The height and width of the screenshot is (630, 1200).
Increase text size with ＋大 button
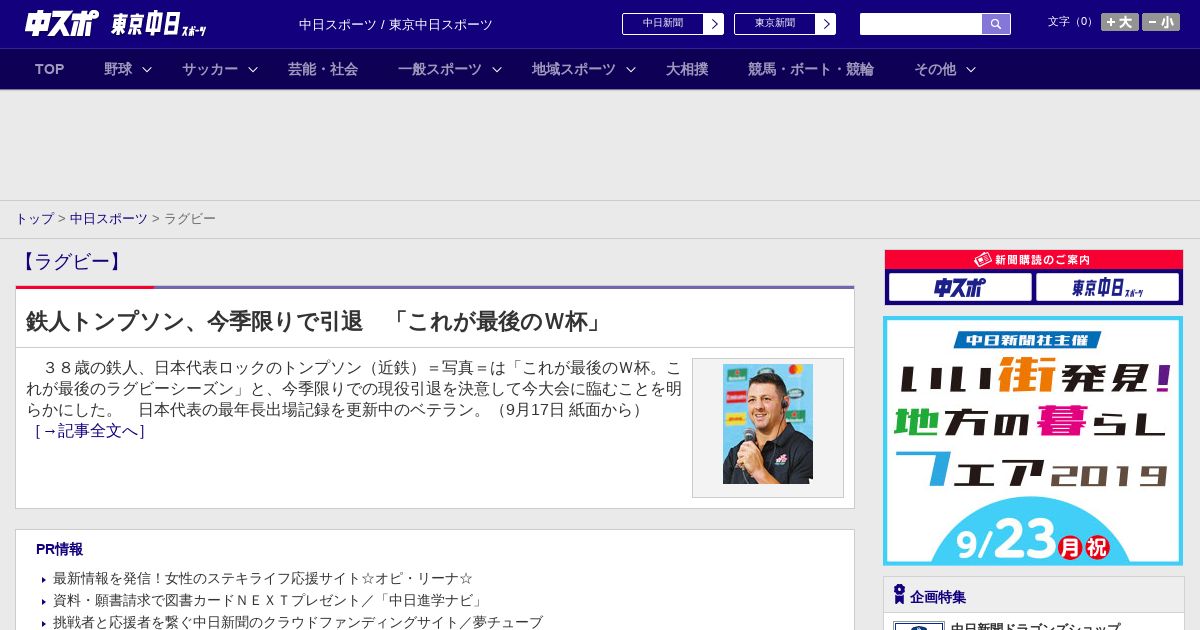(1120, 22)
